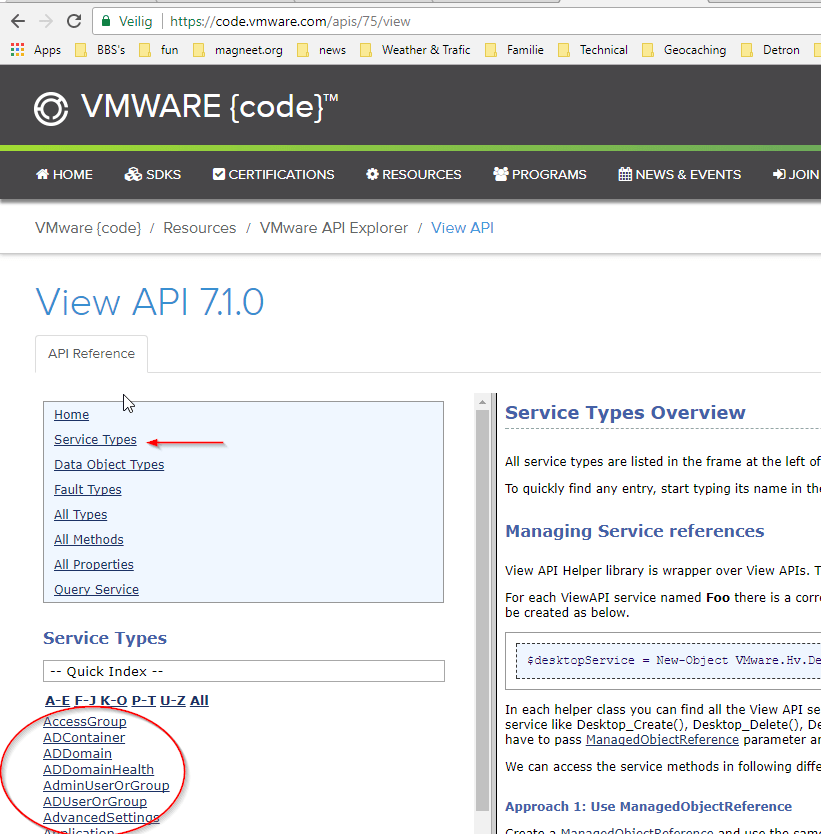Click the Resources breadcrumb link
The width and height of the screenshot is (821, 834).
(x=199, y=228)
